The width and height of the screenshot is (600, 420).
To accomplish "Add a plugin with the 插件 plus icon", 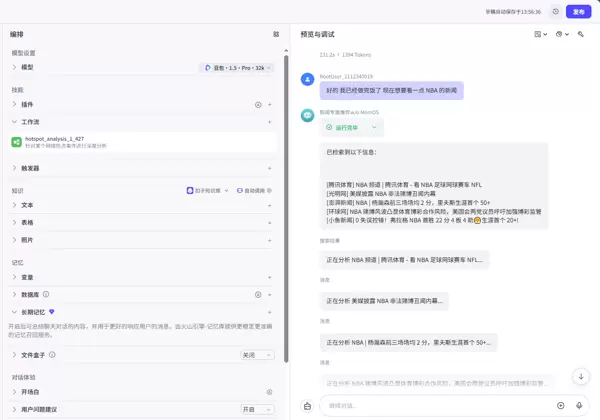I will click(269, 104).
